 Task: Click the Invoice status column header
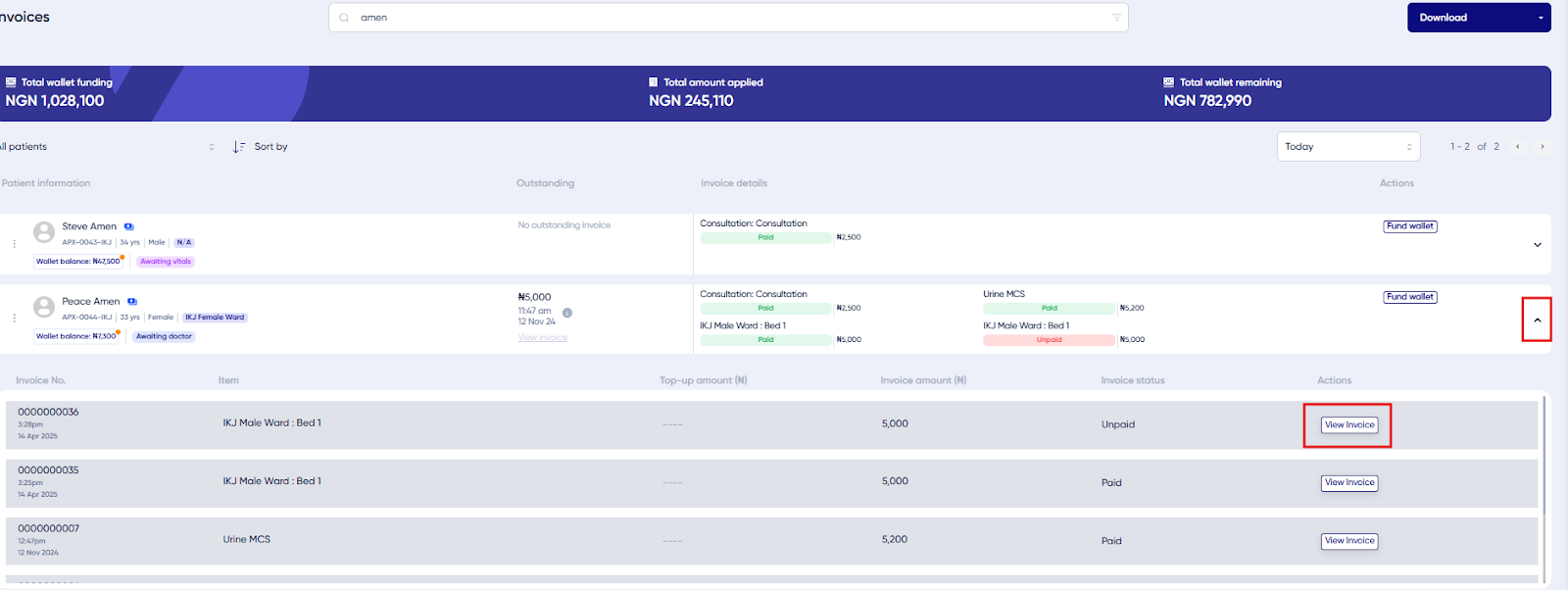coord(1133,380)
